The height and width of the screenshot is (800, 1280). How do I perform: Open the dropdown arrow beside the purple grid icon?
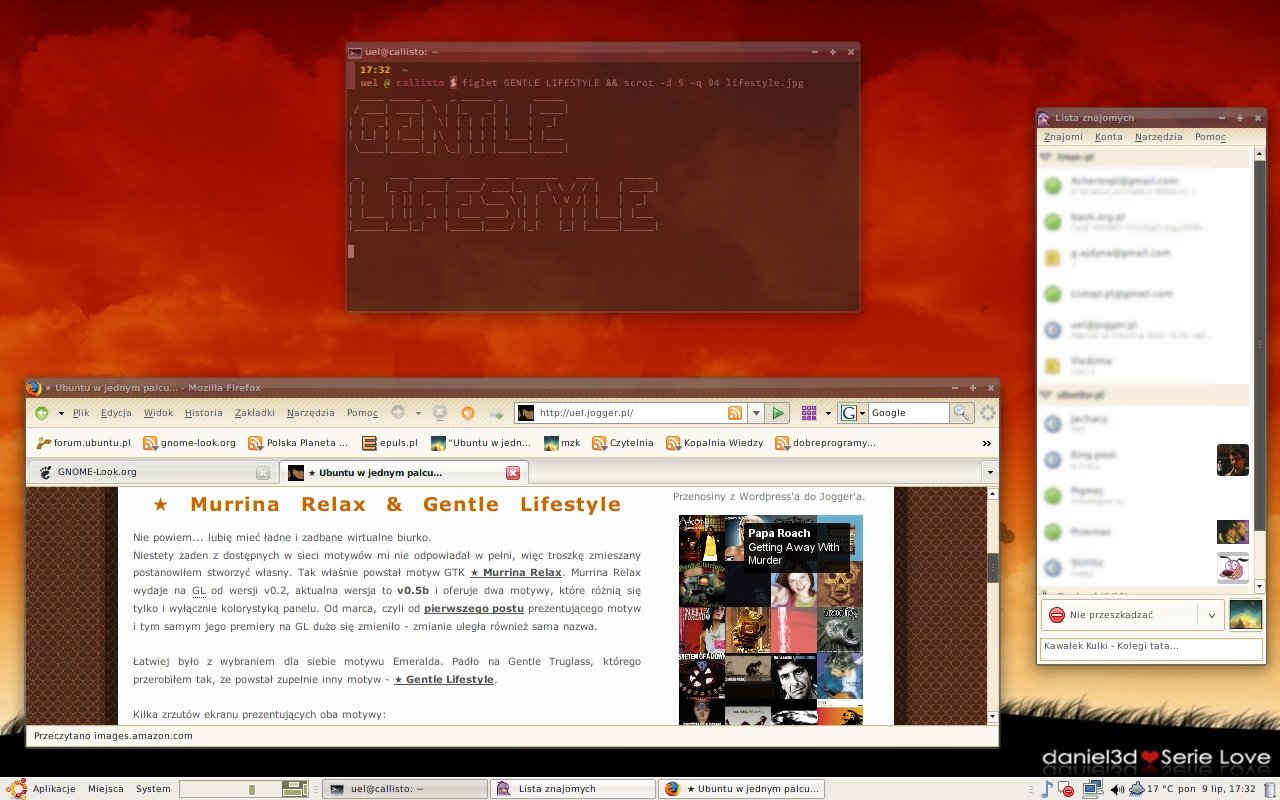(x=828, y=413)
